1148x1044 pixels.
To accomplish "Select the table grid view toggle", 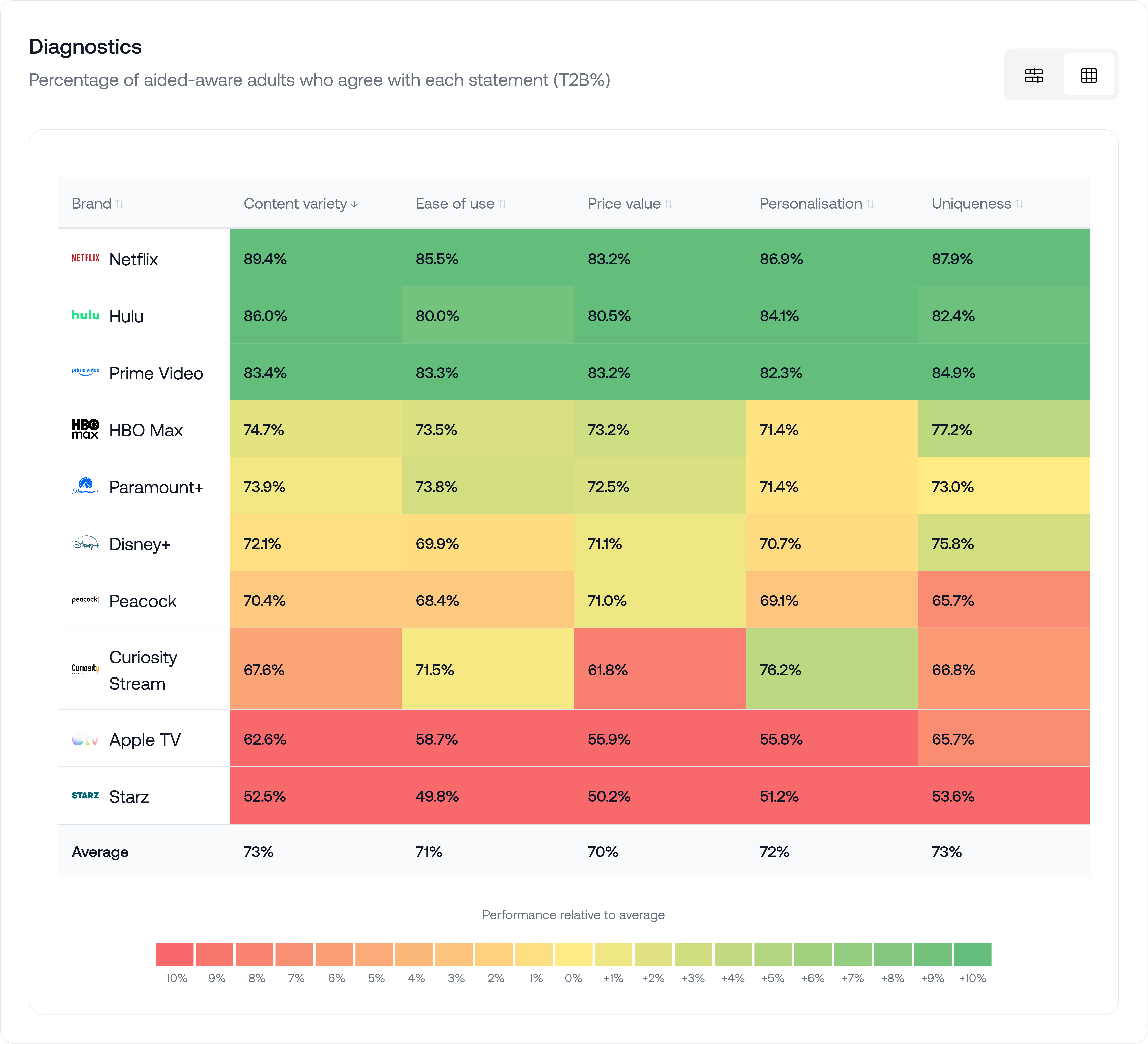I will point(1088,75).
